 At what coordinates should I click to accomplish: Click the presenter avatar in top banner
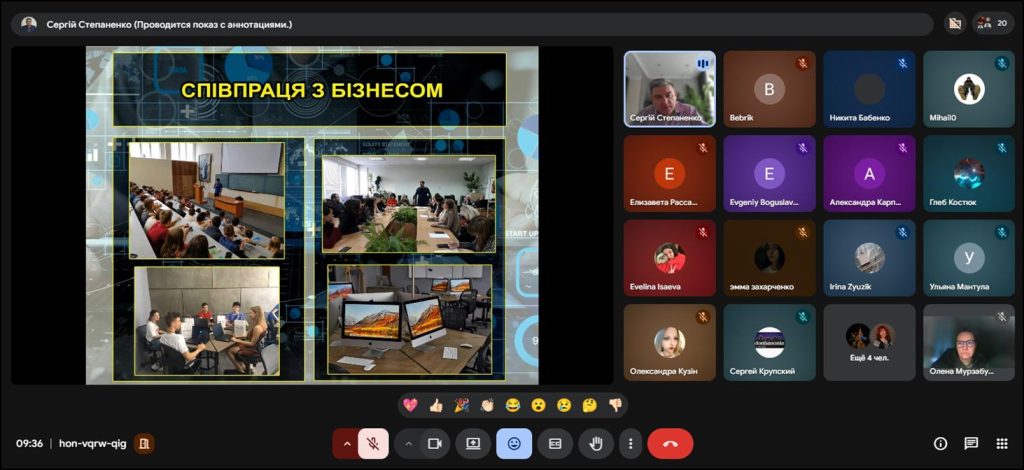29,24
